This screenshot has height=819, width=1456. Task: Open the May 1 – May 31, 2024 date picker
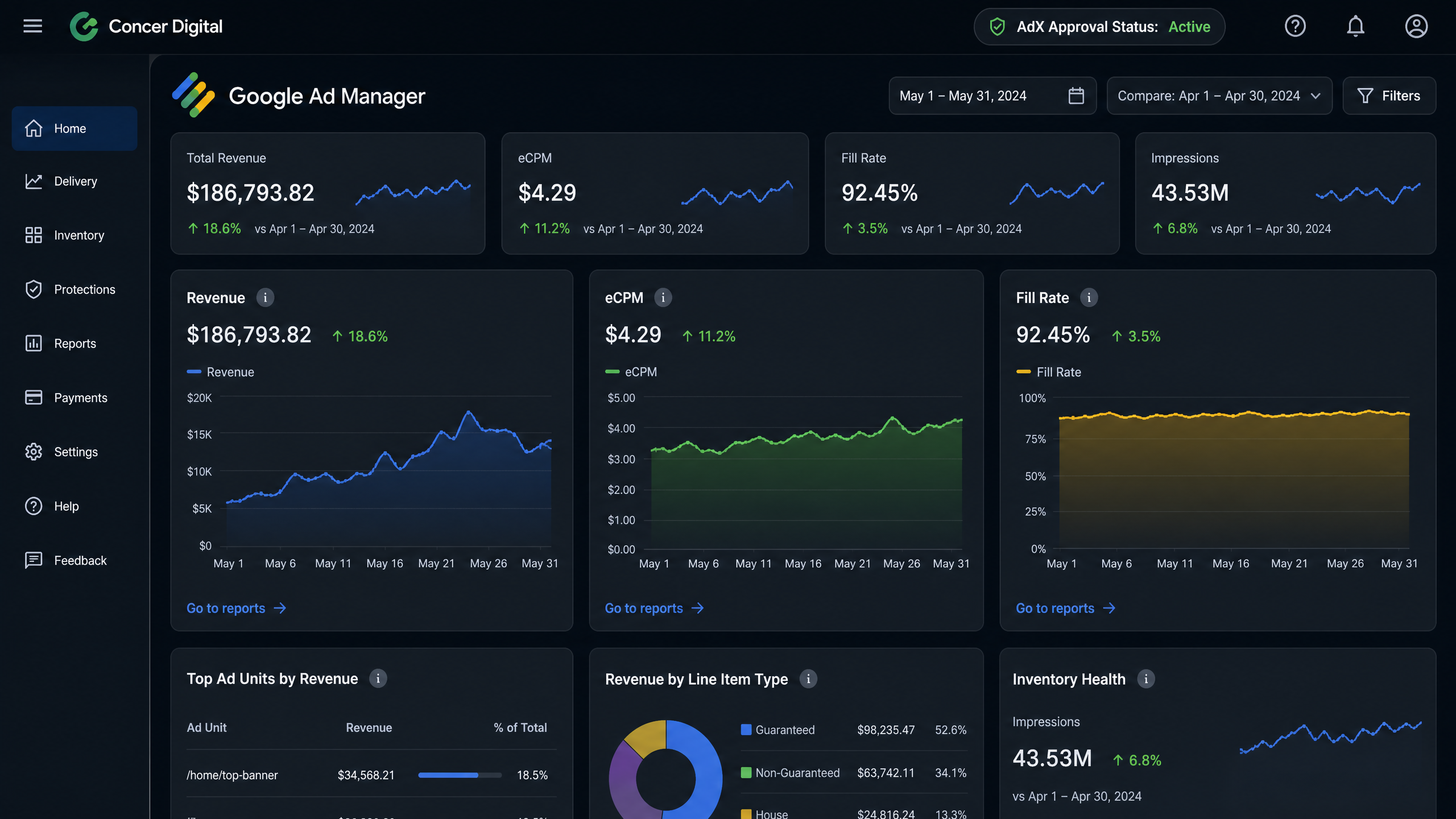click(x=992, y=96)
